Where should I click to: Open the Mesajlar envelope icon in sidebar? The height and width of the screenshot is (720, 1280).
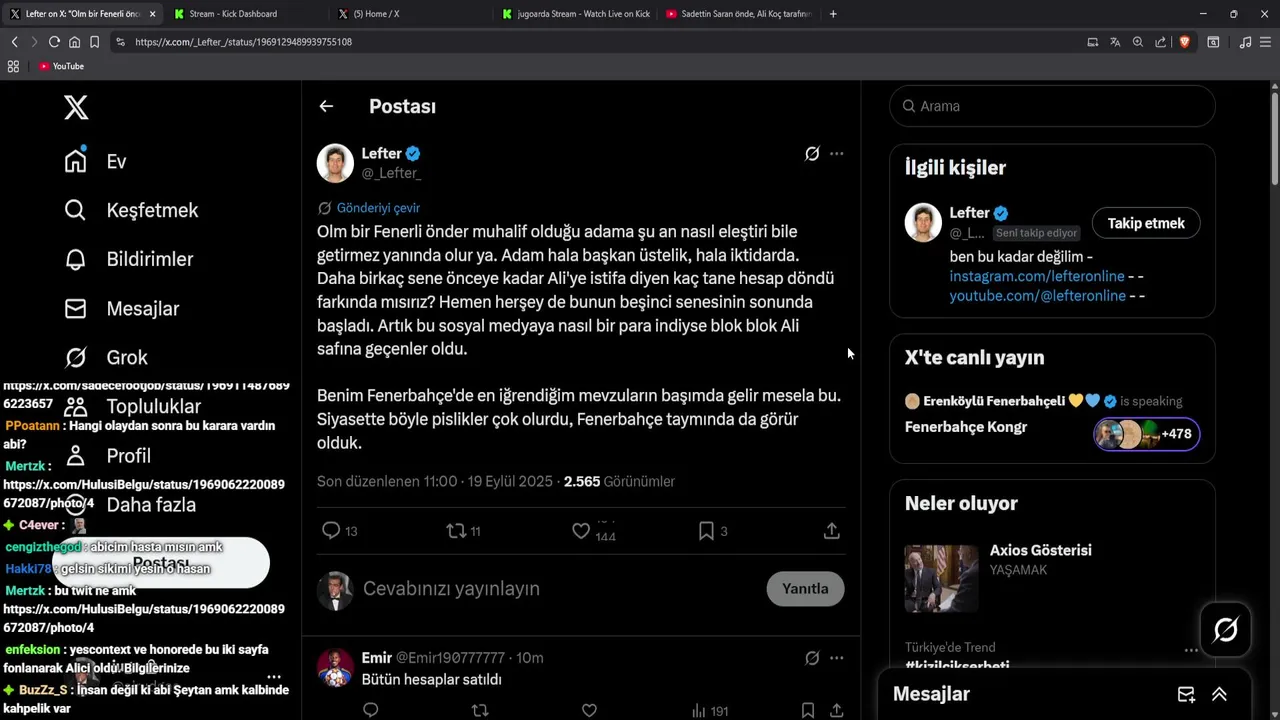coord(75,308)
